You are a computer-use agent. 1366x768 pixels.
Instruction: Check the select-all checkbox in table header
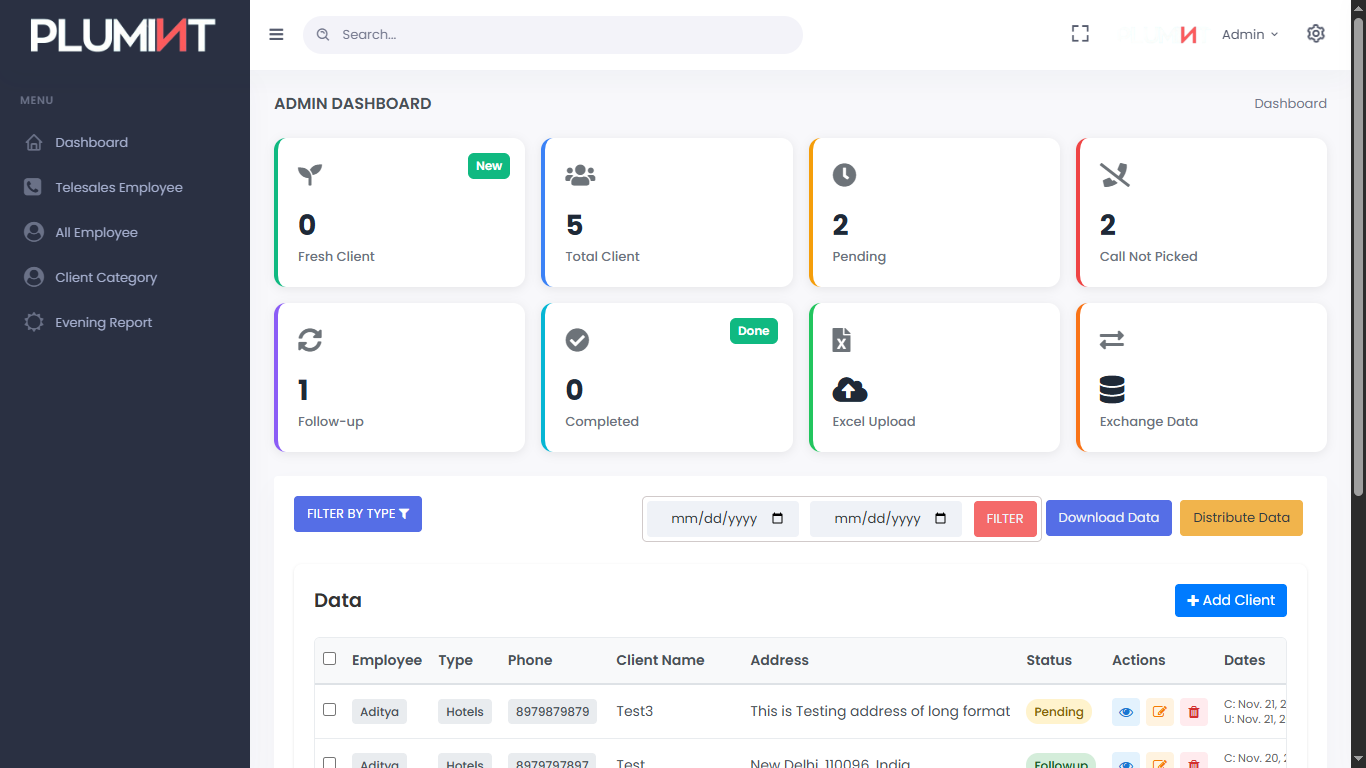(330, 659)
